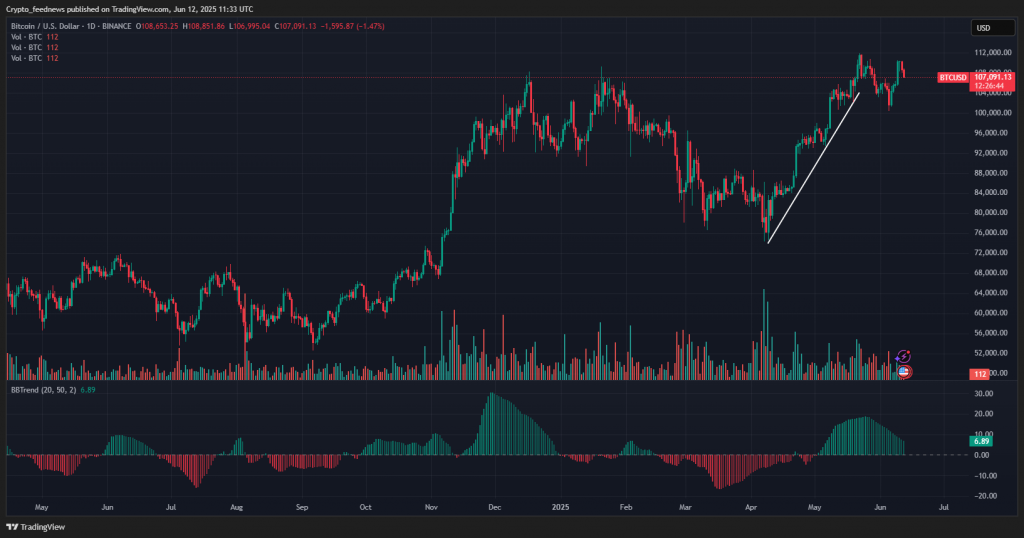The height and width of the screenshot is (538, 1024).
Task: Select the second Vol · BTC indicator legend
Action: point(28,47)
